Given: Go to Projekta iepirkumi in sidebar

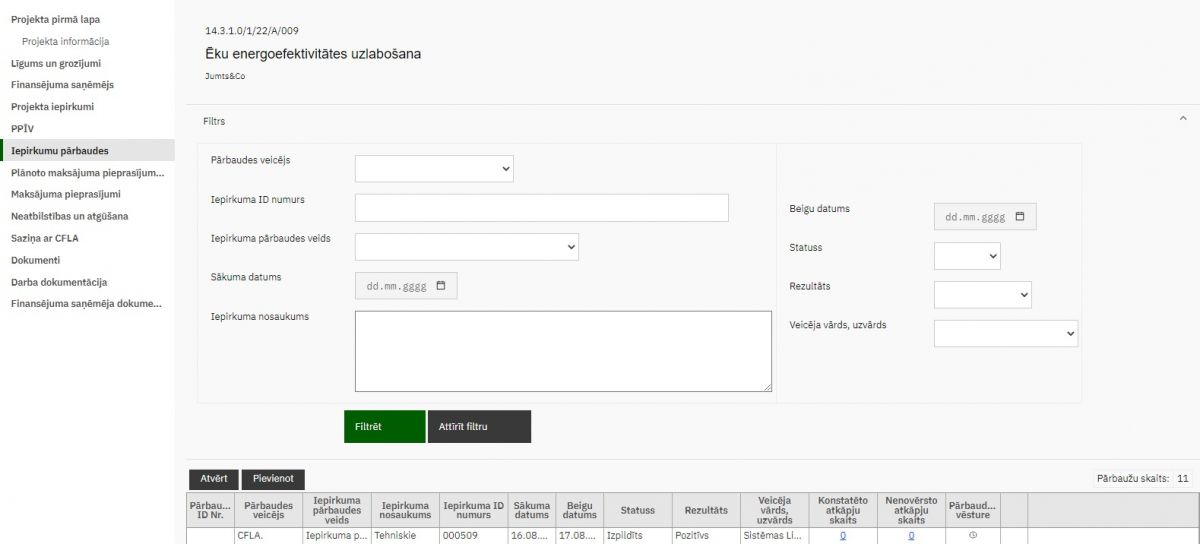Looking at the screenshot, I should click(x=52, y=106).
